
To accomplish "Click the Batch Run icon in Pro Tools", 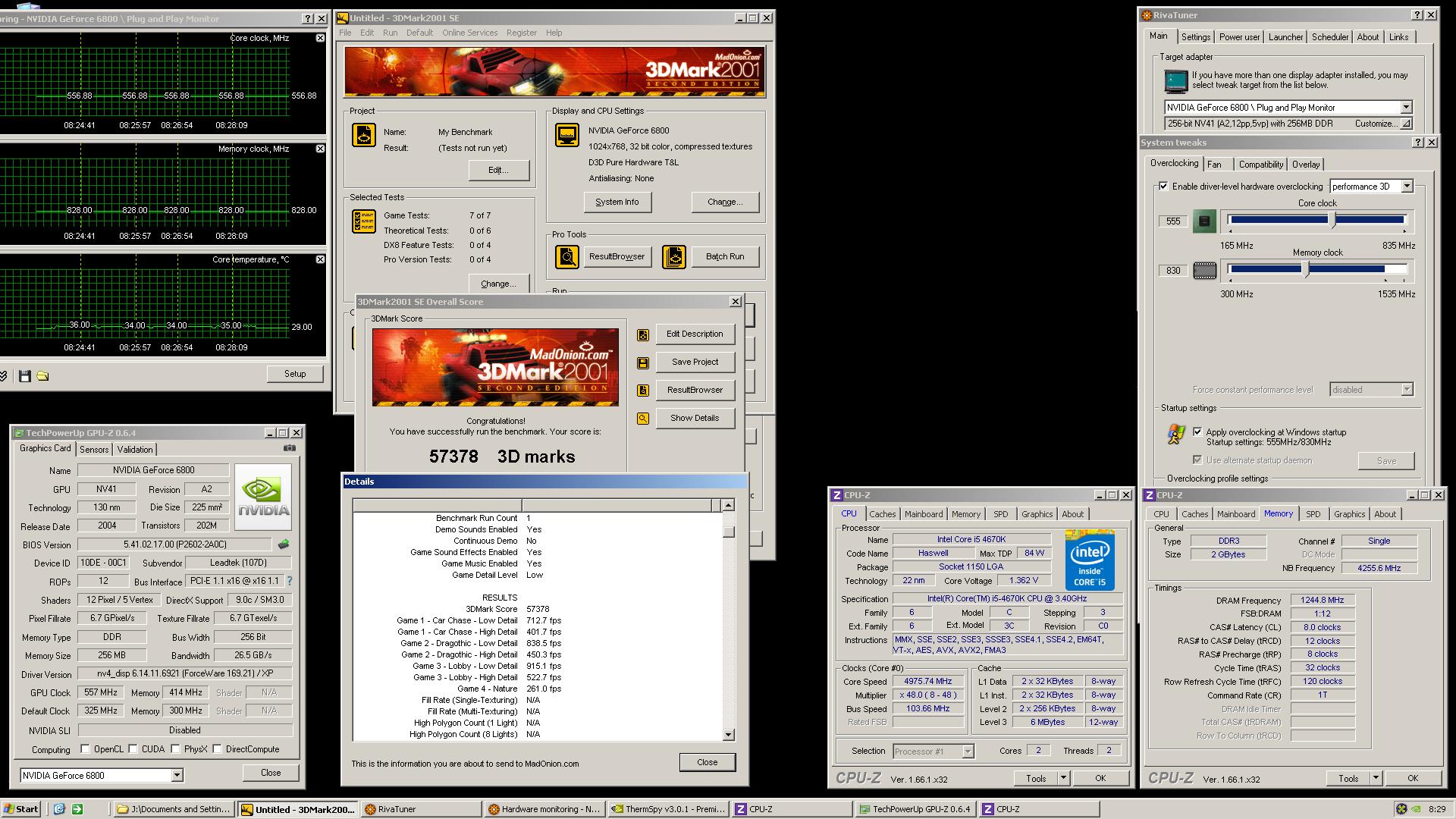I will [x=674, y=257].
